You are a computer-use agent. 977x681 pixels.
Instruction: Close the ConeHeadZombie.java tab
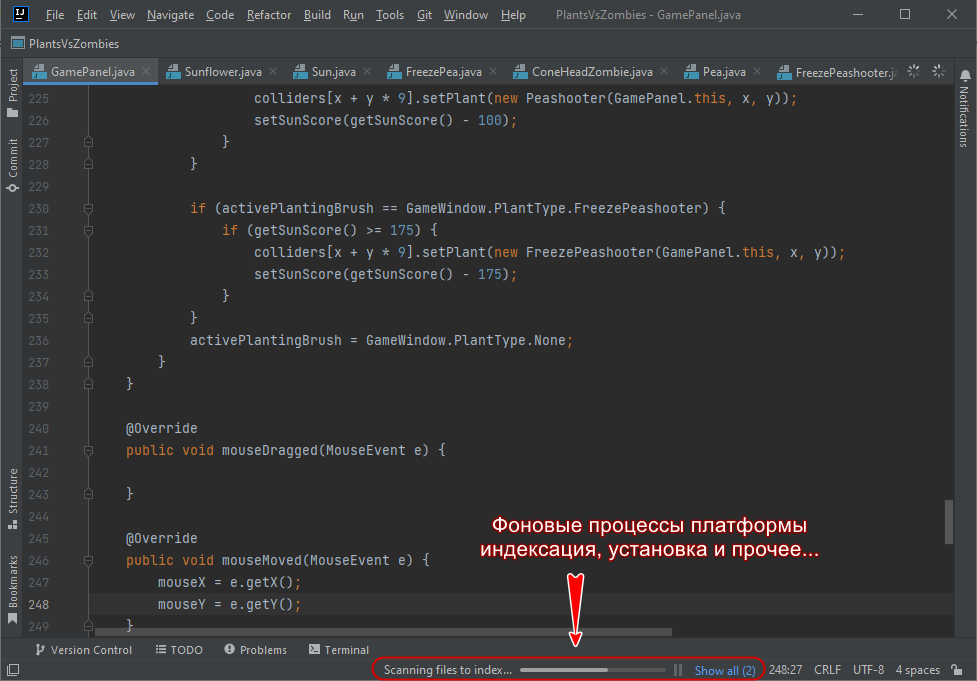664,71
